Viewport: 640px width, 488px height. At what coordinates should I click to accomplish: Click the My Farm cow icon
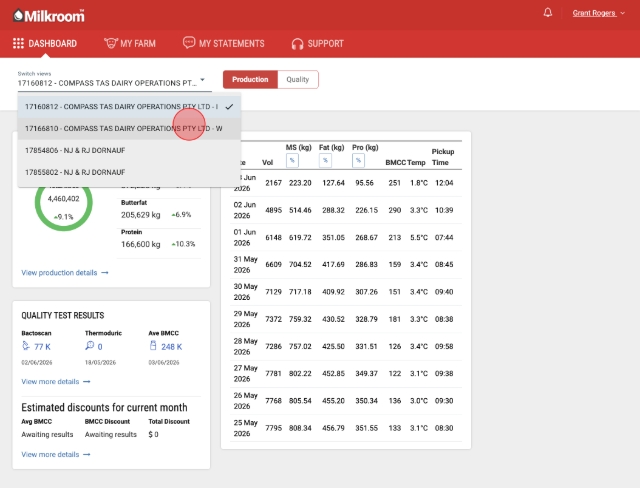[111, 43]
